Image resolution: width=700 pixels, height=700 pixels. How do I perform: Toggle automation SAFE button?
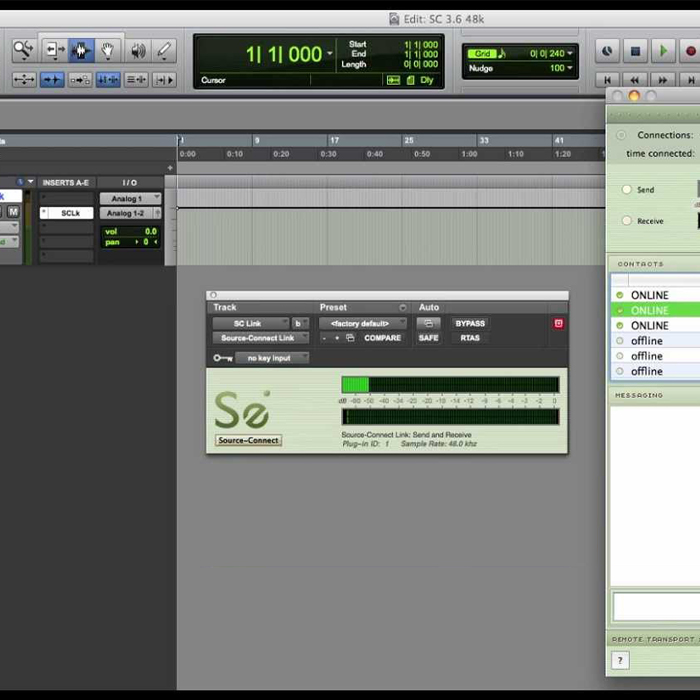[x=429, y=338]
